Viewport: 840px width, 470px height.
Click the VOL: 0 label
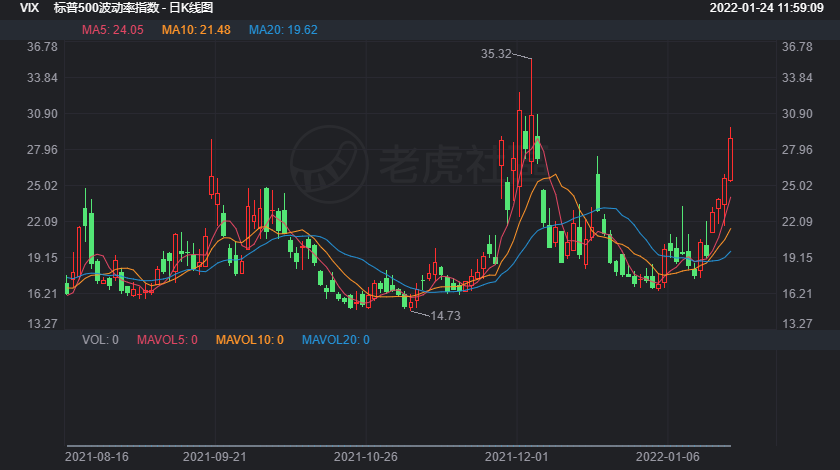[x=100, y=340]
